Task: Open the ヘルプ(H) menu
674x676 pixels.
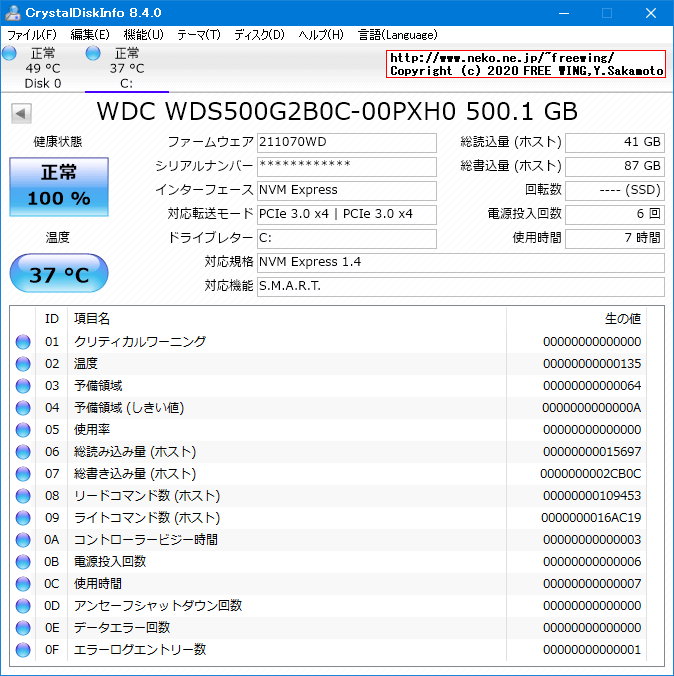Action: [321, 35]
